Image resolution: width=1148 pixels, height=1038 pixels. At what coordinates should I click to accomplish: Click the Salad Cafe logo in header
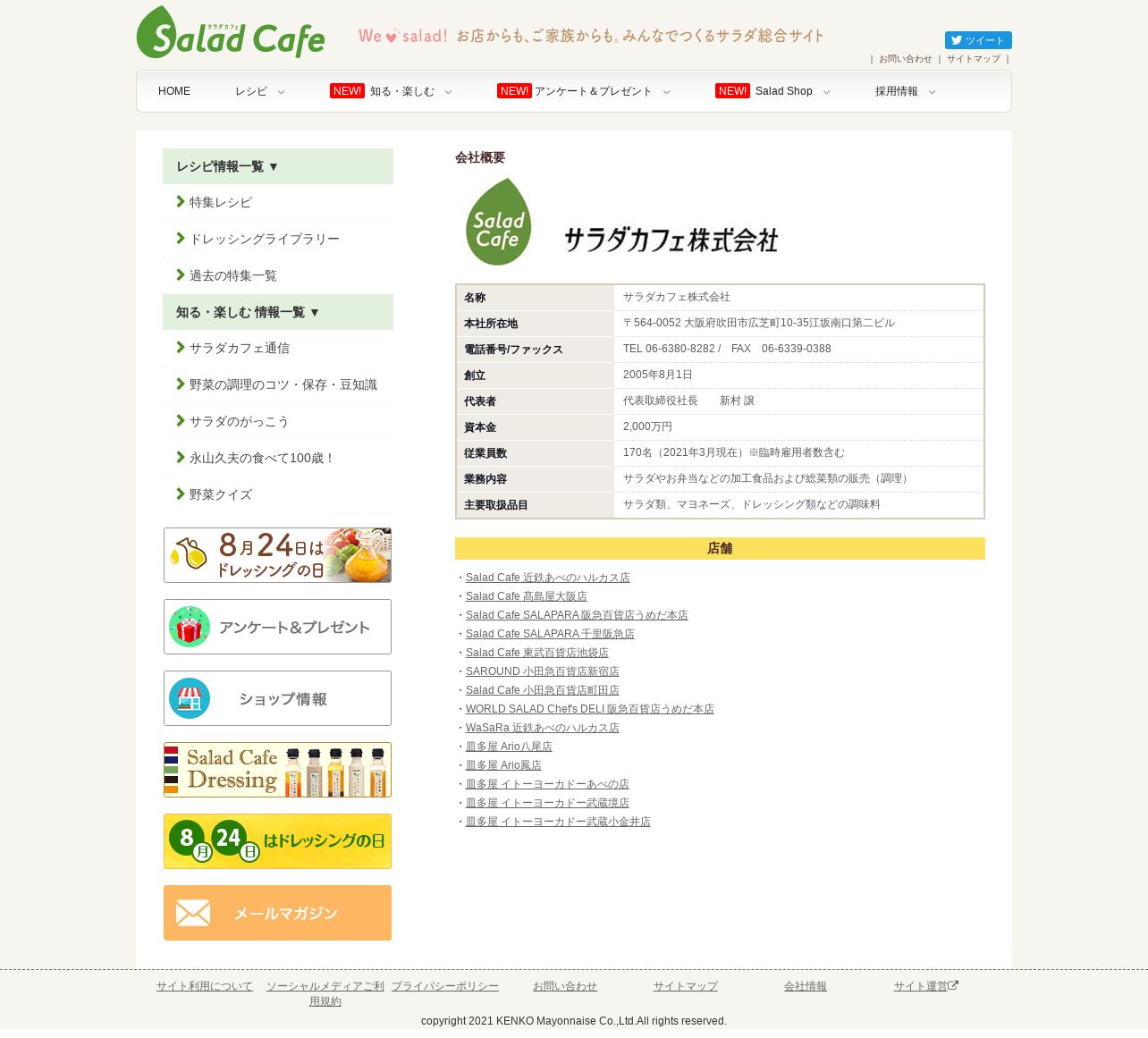click(x=231, y=32)
